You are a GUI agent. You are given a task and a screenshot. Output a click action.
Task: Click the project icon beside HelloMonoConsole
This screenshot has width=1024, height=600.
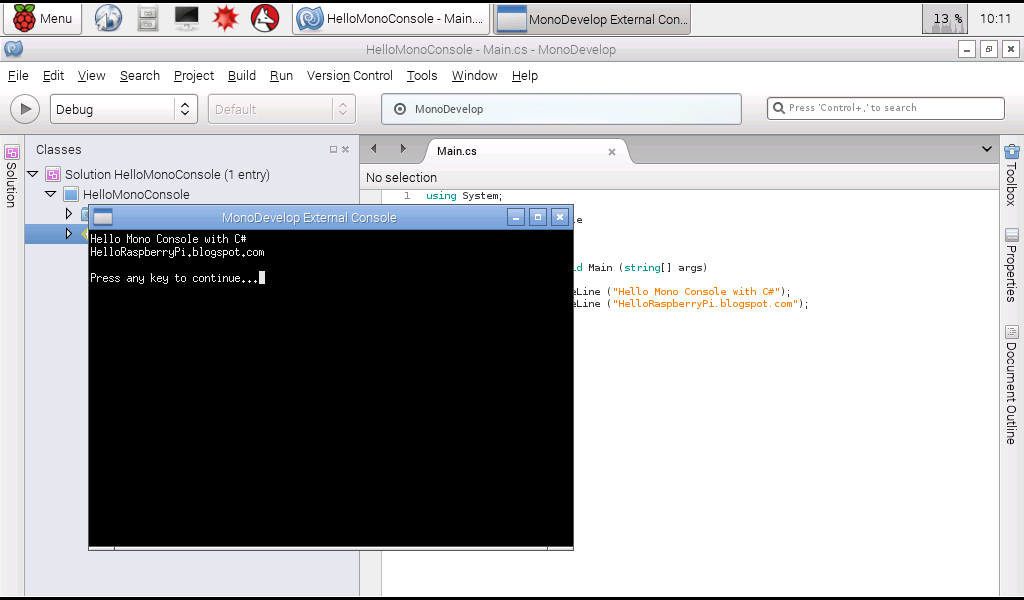coord(71,194)
